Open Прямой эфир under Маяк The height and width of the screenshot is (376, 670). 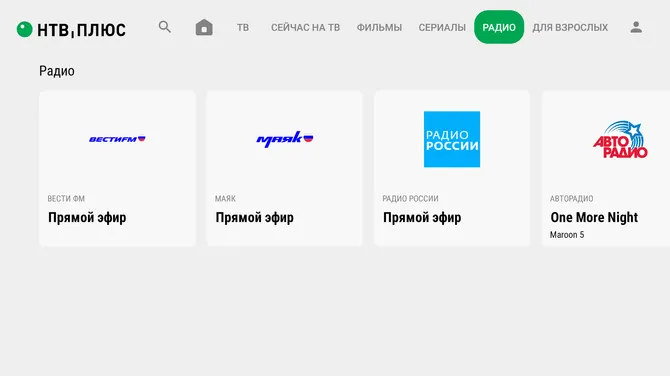tap(255, 217)
